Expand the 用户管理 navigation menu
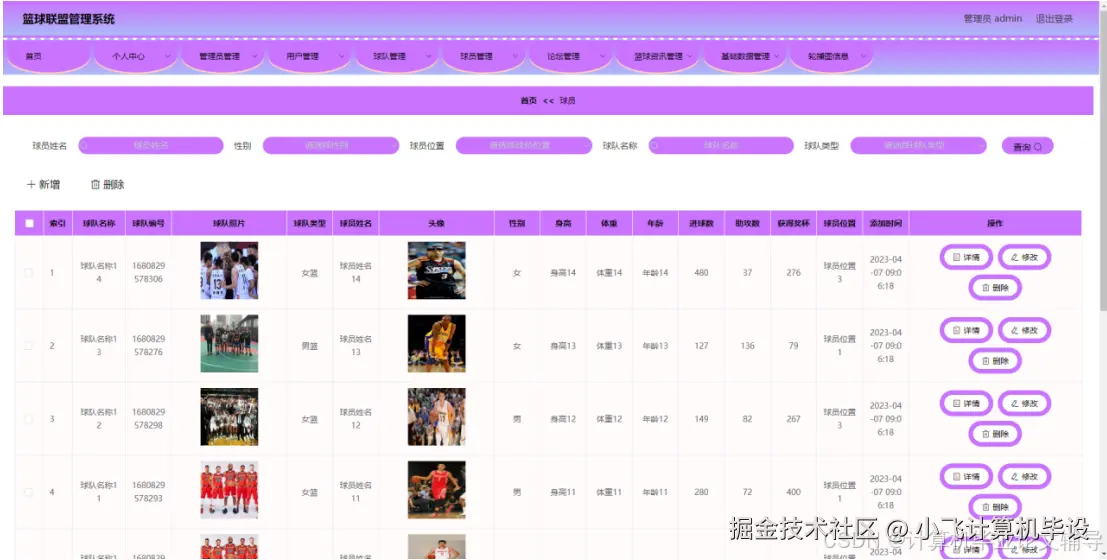Image resolution: width=1107 pixels, height=560 pixels. (309, 56)
